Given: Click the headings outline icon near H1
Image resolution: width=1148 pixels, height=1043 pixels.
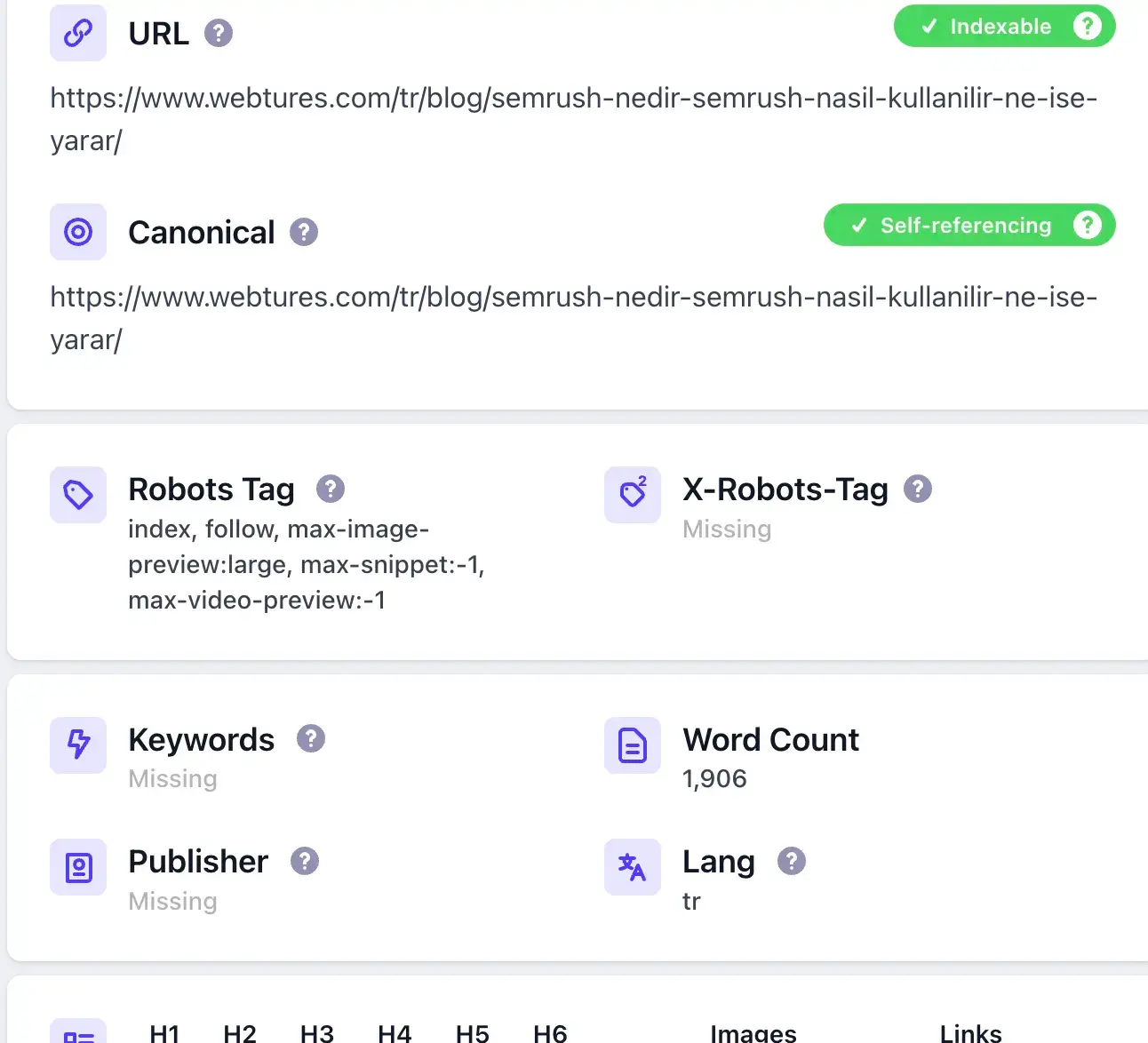Looking at the screenshot, I should pos(78,1033).
